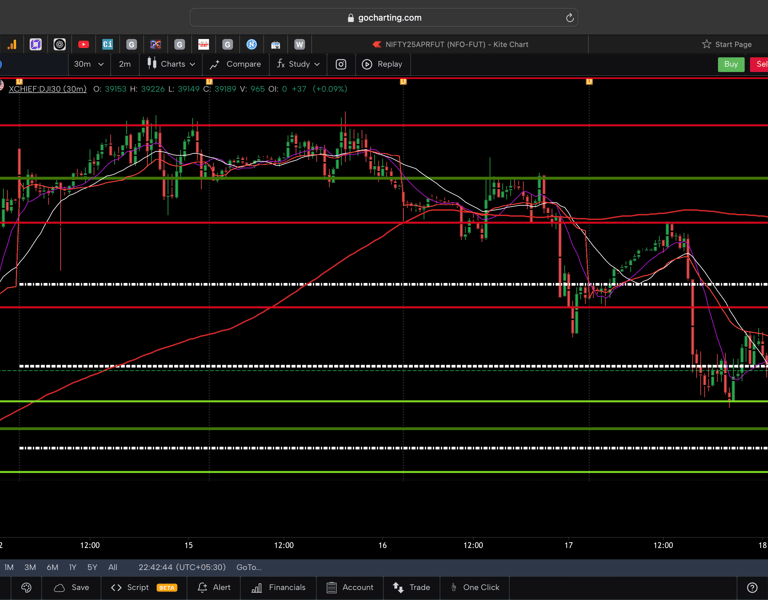This screenshot has width=768, height=600.
Task: Click the Replay label in chart toolbar
Action: coord(390,64)
